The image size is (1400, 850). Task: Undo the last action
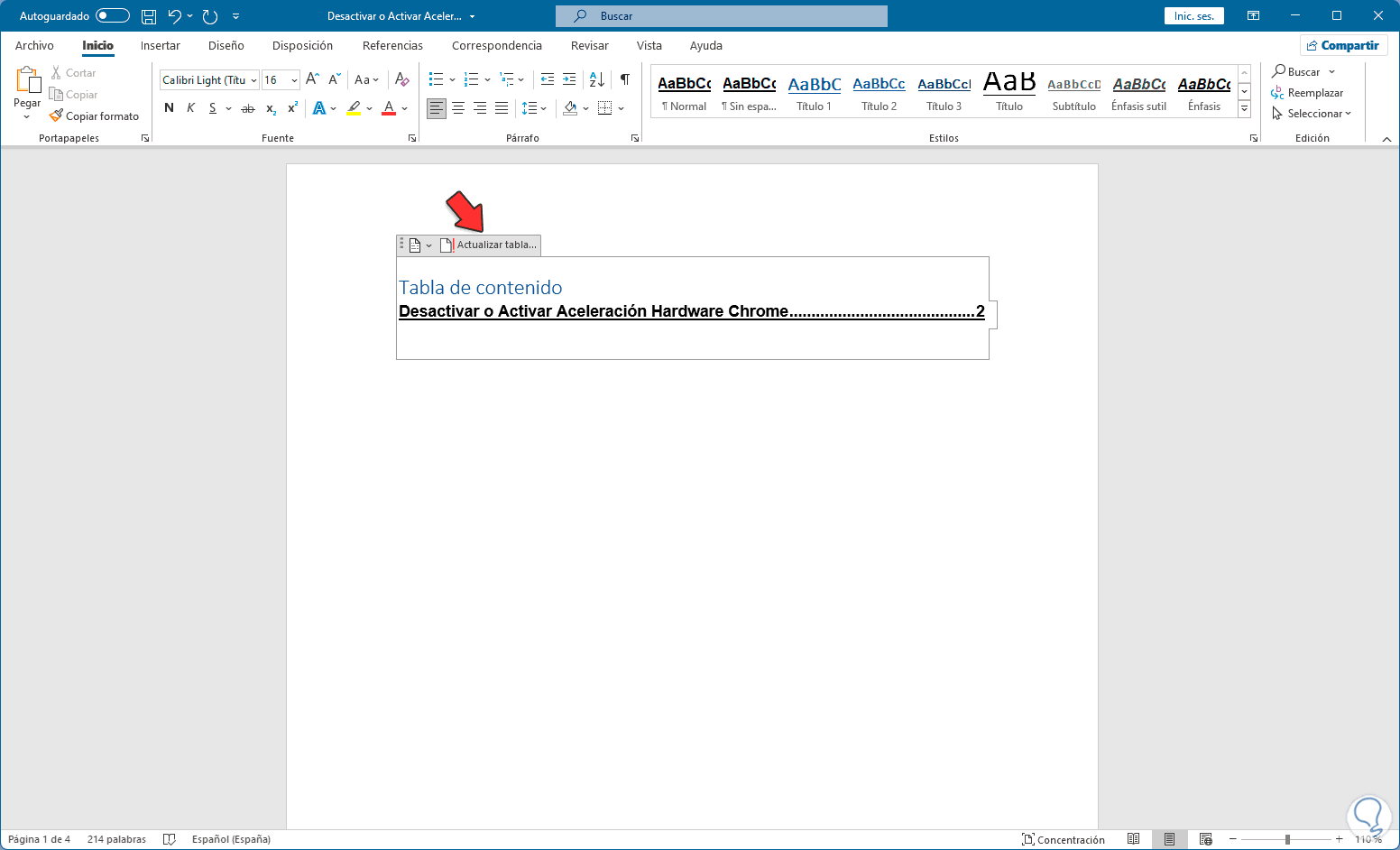click(x=175, y=16)
